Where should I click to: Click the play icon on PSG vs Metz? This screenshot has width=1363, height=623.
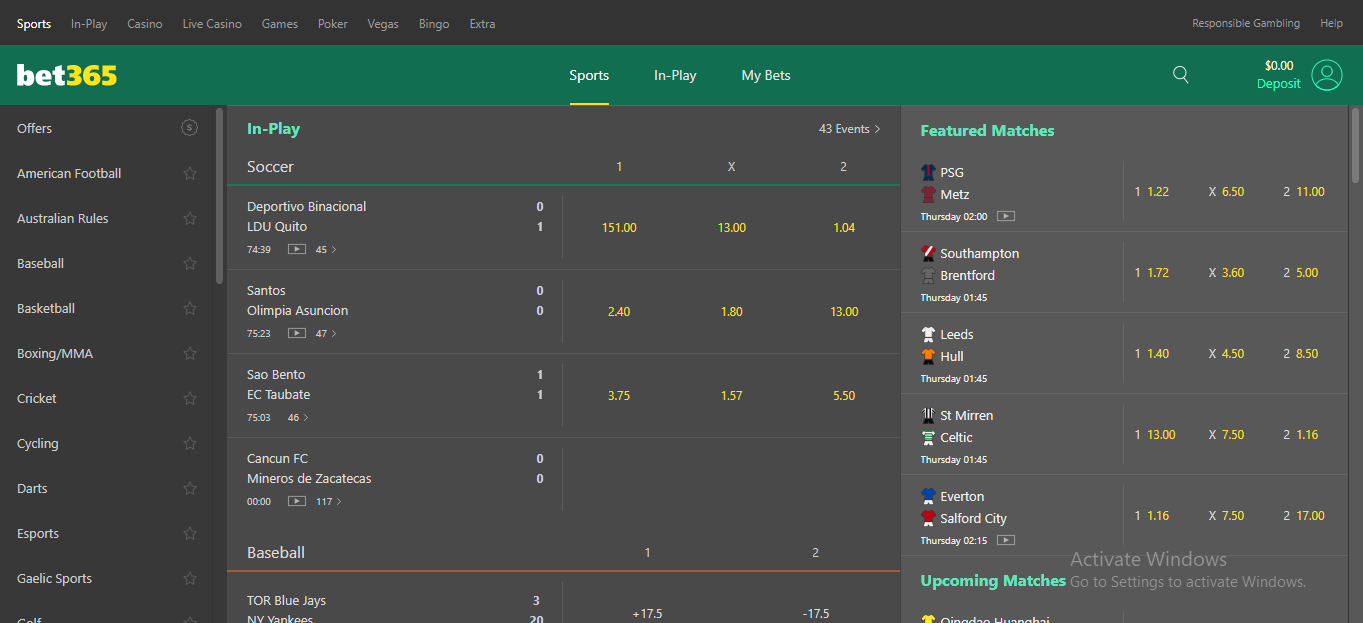[x=1005, y=215]
